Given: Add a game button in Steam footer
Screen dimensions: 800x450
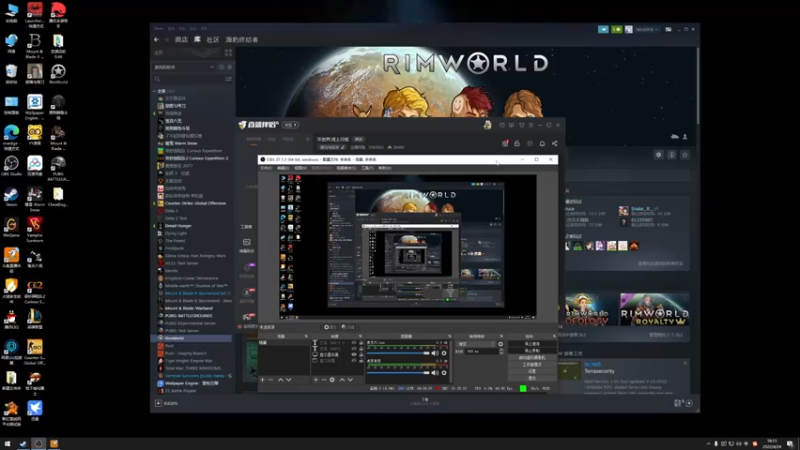Looking at the screenshot, I should point(166,403).
